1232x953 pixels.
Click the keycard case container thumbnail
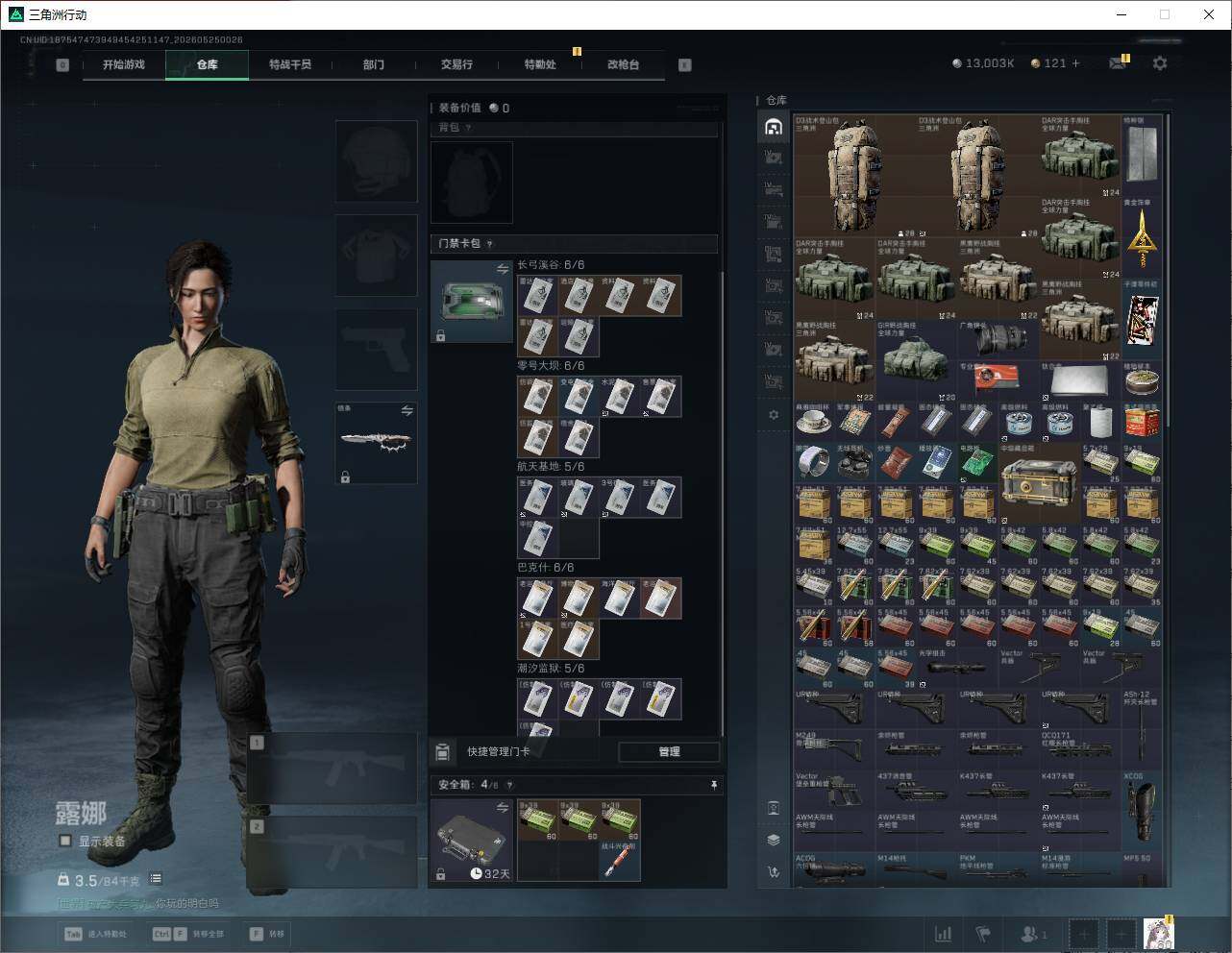point(471,302)
